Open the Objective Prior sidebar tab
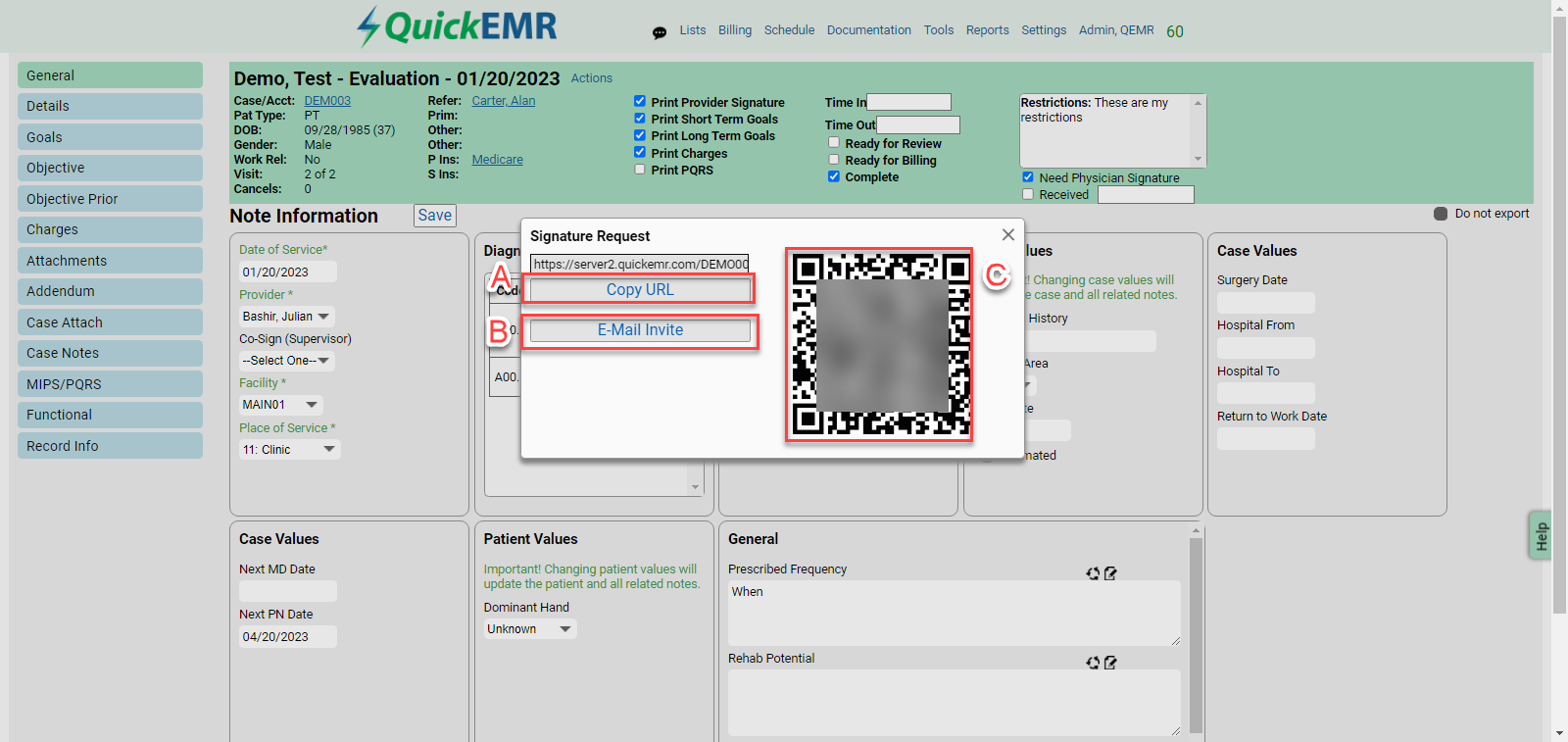Image resolution: width=1568 pixels, height=742 pixels. pos(110,199)
